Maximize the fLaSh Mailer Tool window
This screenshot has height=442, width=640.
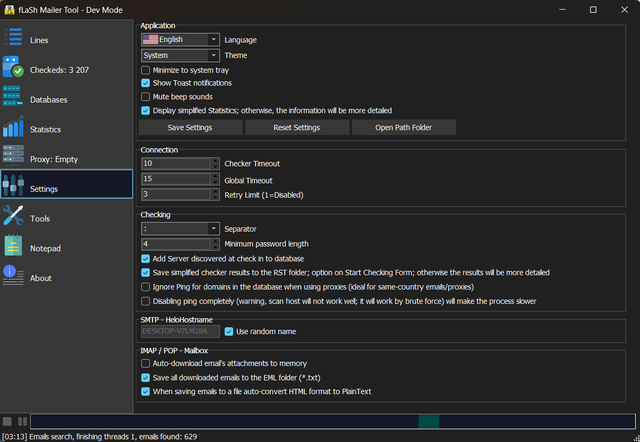coord(593,9)
